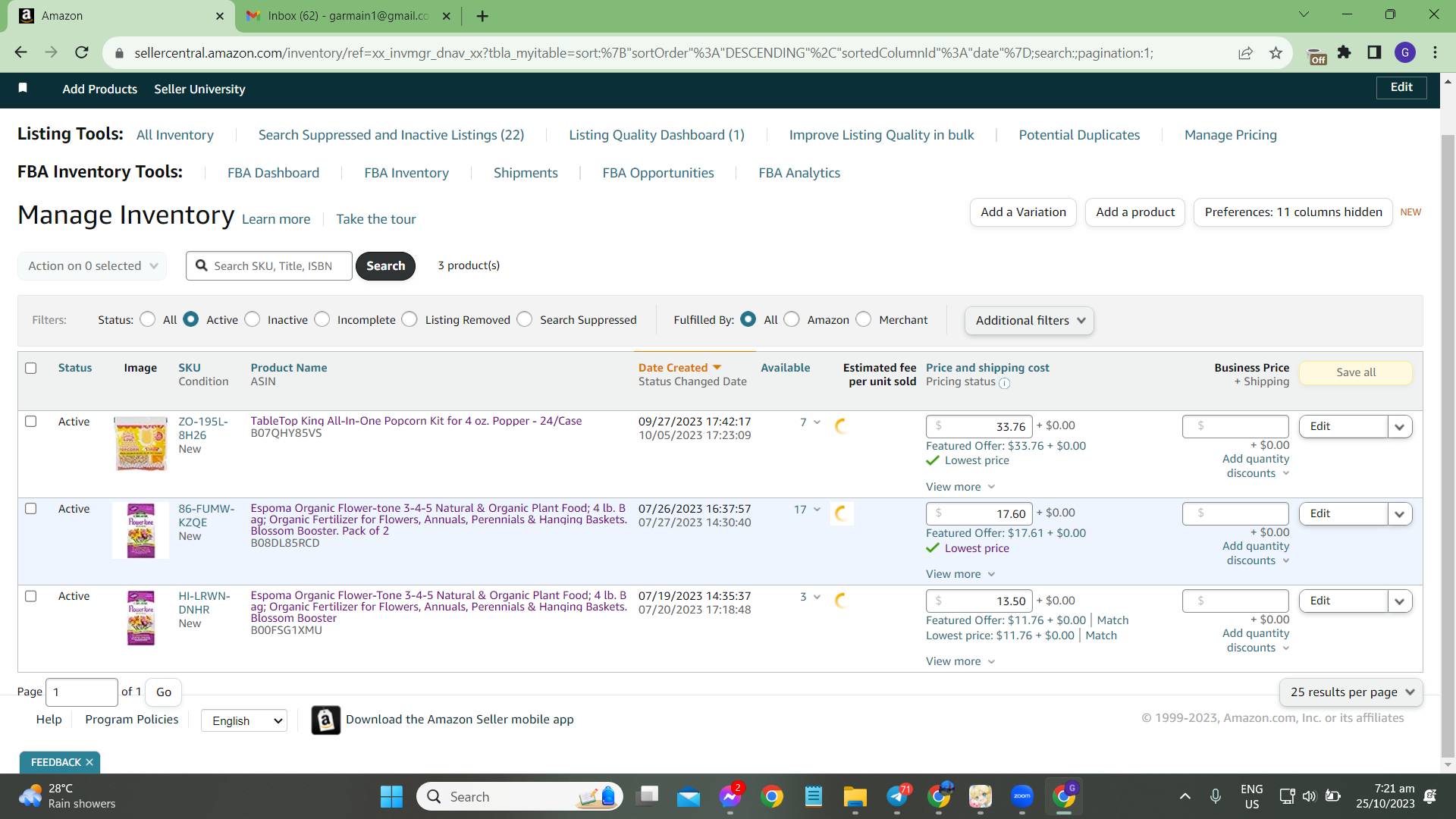The width and height of the screenshot is (1456, 819).
Task: Open the FBA Dashboard tab
Action: [x=274, y=173]
